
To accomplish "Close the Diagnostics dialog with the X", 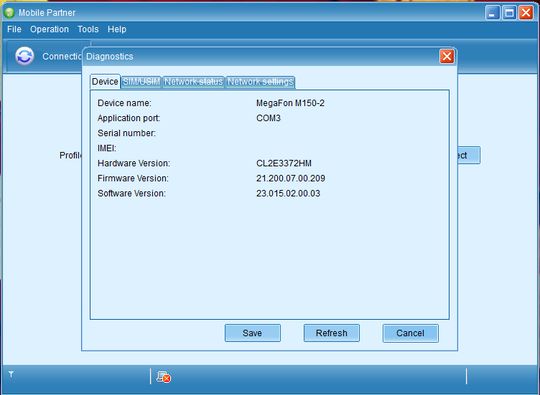I will click(x=447, y=56).
